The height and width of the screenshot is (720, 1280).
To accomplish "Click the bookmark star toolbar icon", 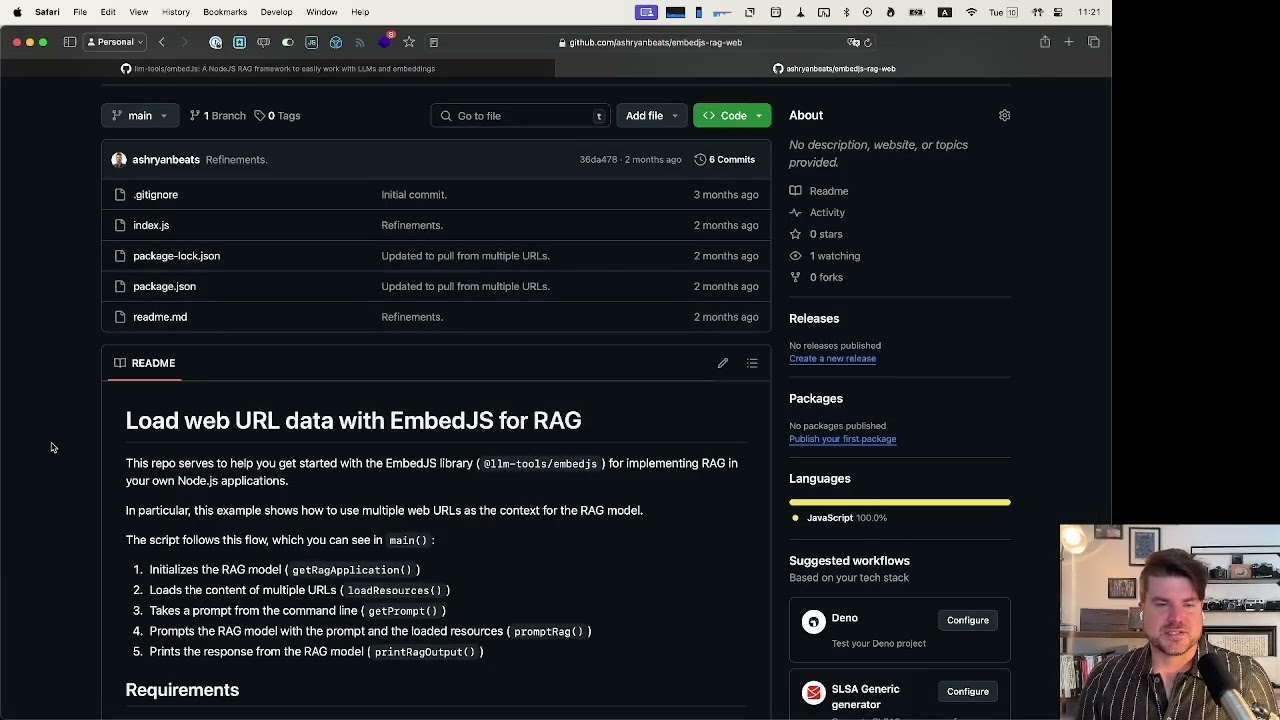I will (x=409, y=42).
